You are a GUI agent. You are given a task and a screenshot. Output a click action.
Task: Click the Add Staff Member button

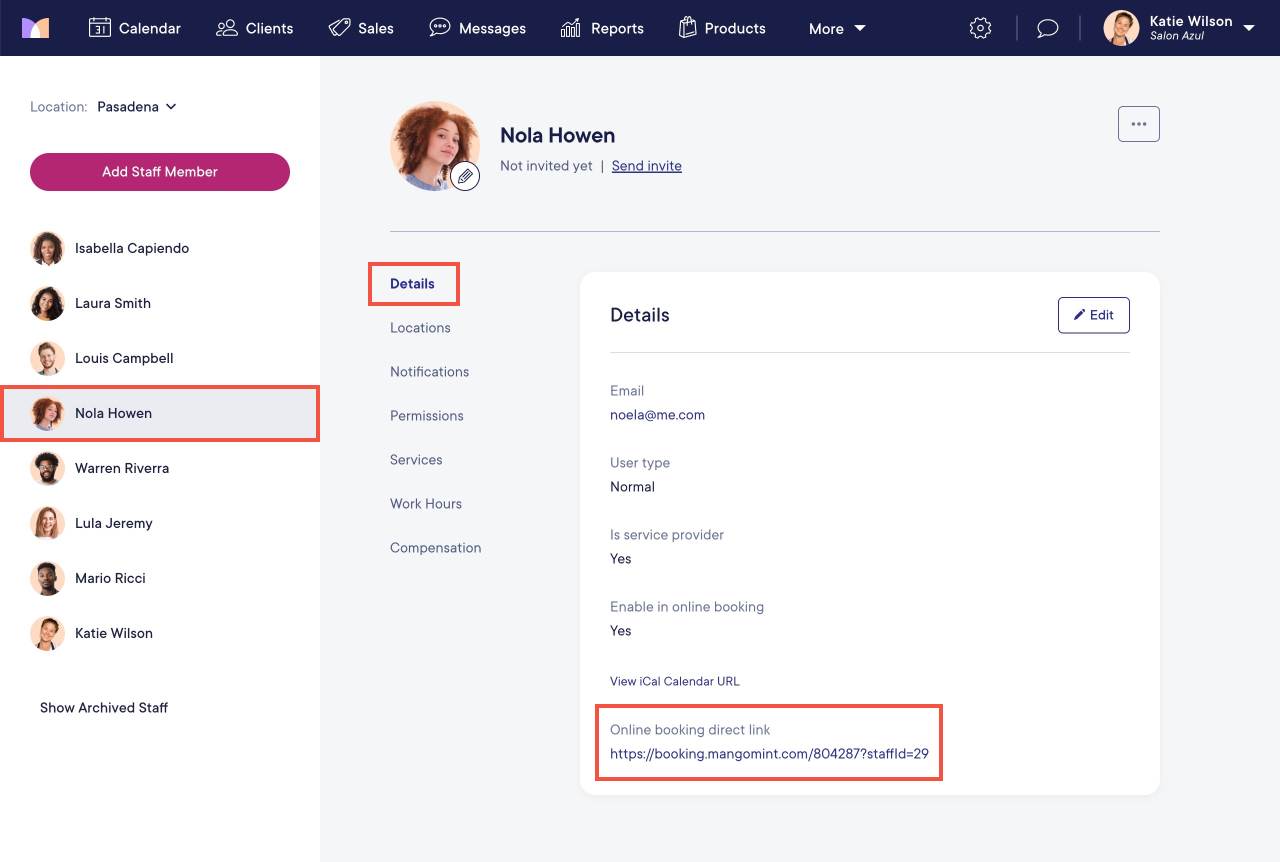pos(159,171)
